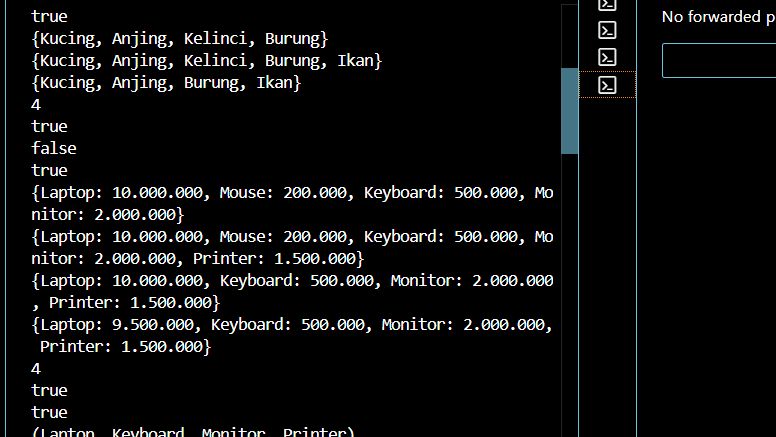Click the "No forwarded p" message text
The image size is (776, 437).
717,17
